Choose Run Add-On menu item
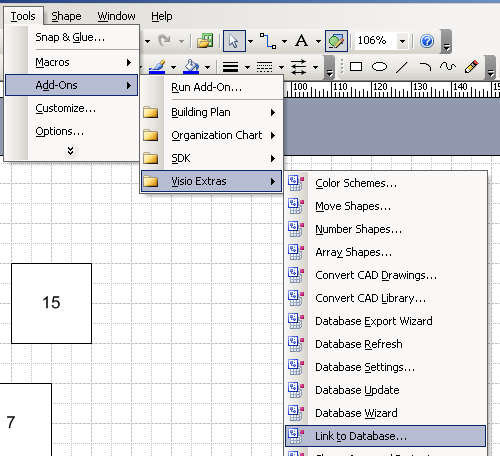Image resolution: width=500 pixels, height=456 pixels. click(212, 87)
